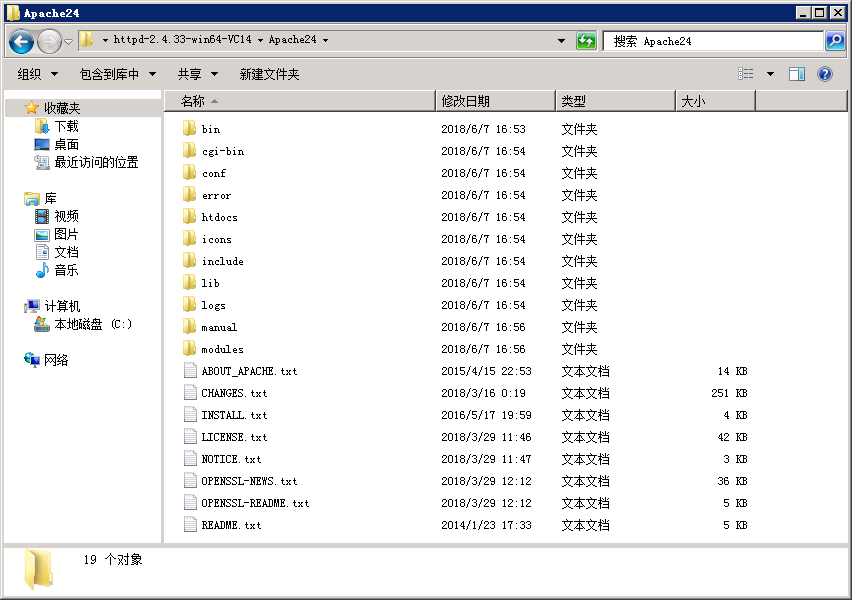Image resolution: width=852 pixels, height=600 pixels.
Task: Click the 新建文件夹 button
Action: click(270, 74)
